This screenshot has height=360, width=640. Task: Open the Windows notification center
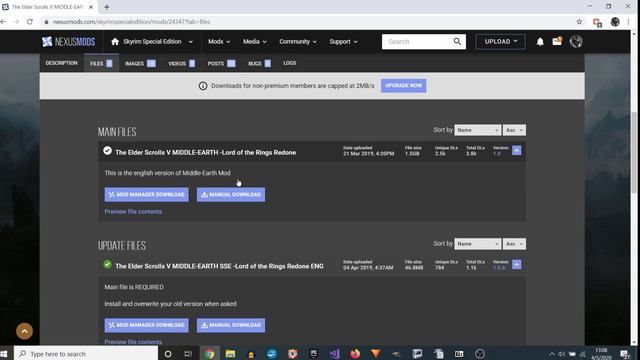pyautogui.click(x=625, y=353)
